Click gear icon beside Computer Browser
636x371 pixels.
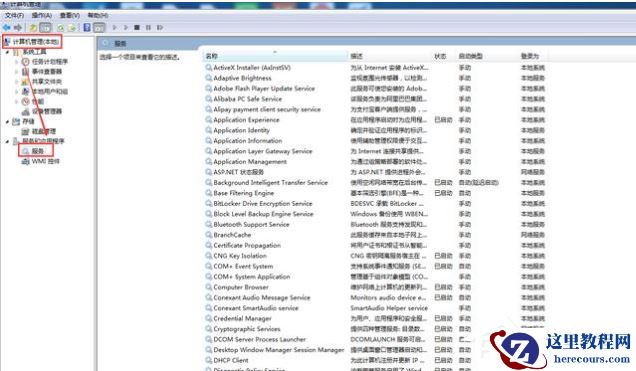pos(208,287)
